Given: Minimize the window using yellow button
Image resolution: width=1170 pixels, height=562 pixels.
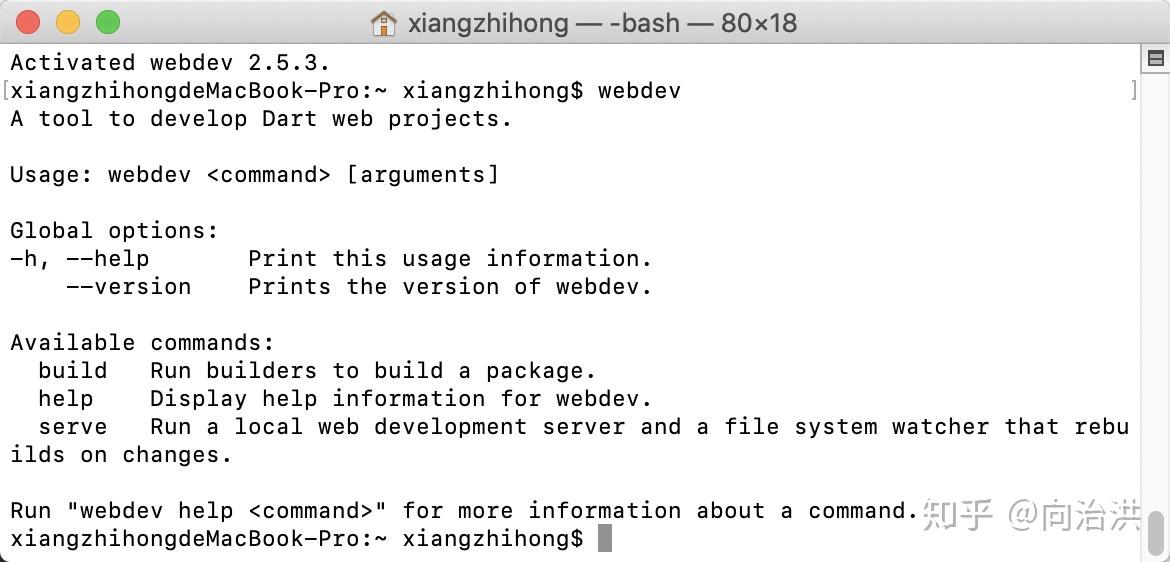Looking at the screenshot, I should (x=68, y=22).
